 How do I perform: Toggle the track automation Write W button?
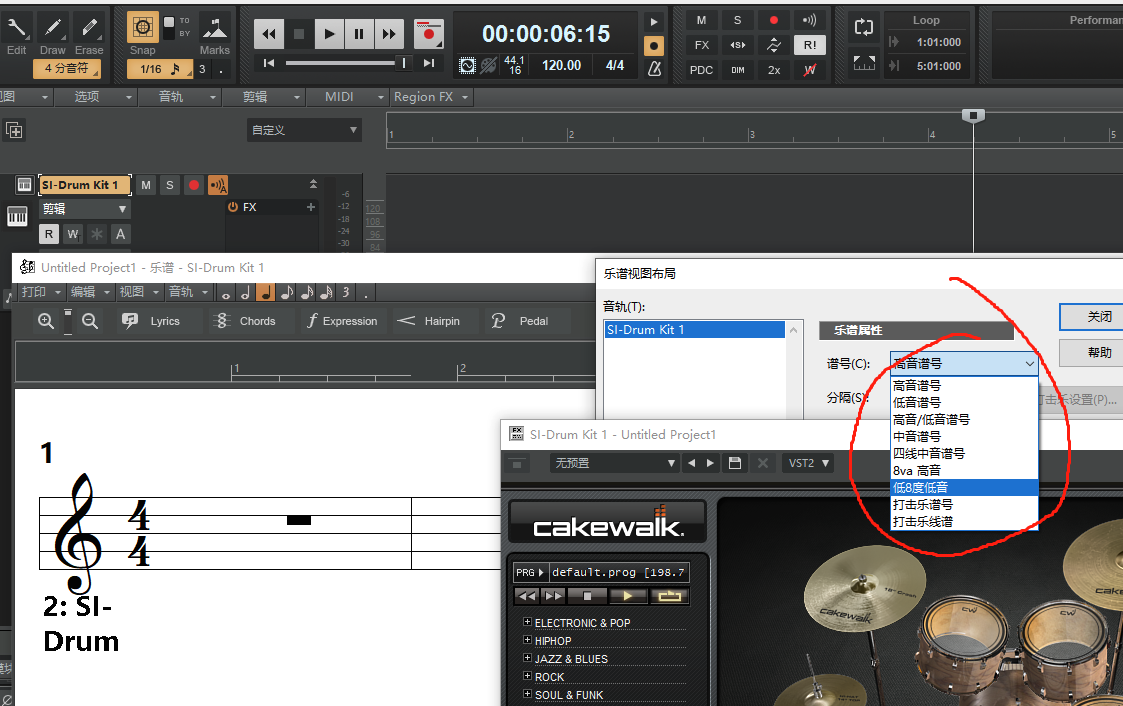click(x=72, y=234)
